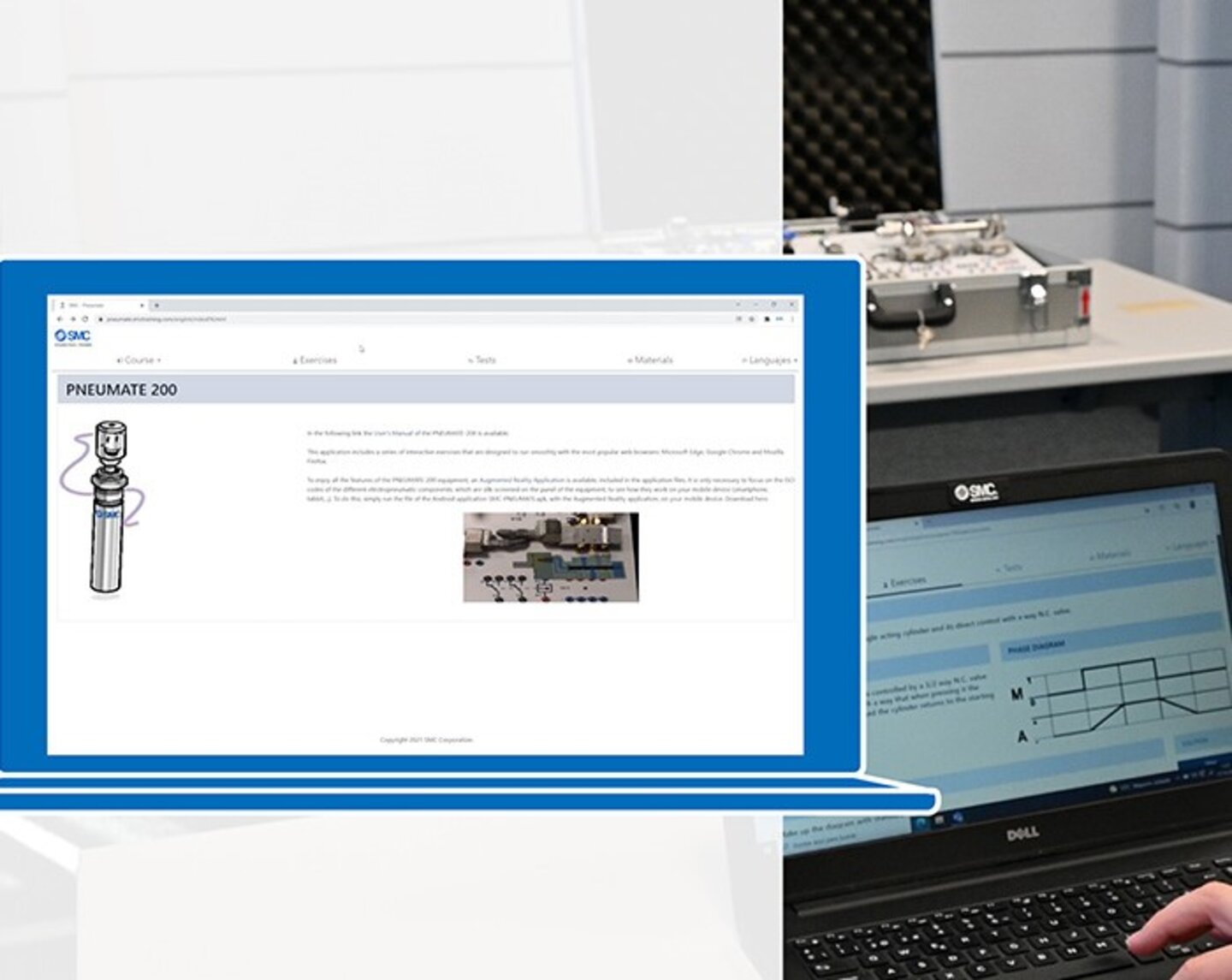Open the Materials menu item
The image size is (1232, 980).
coord(650,360)
